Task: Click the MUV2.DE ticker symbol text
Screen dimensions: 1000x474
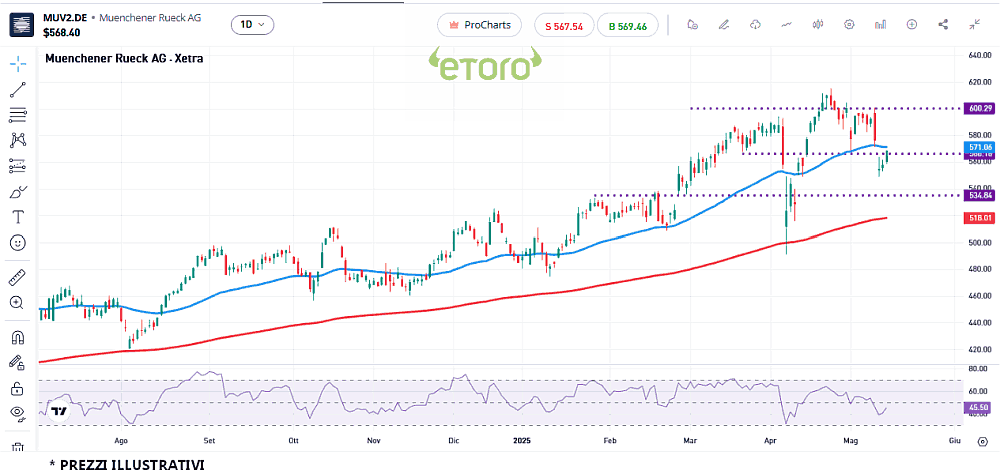Action: 64,17
